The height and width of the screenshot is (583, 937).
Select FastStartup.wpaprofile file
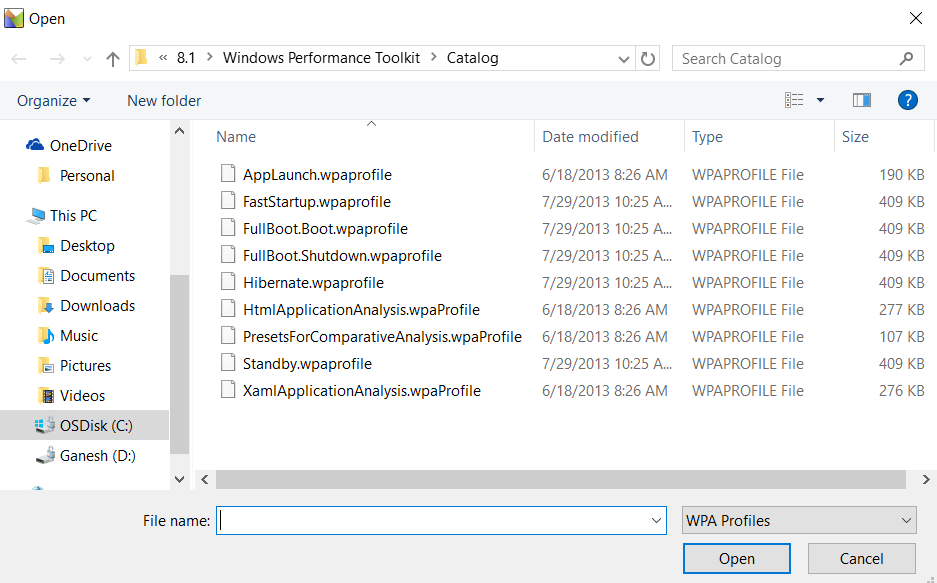coord(317,201)
